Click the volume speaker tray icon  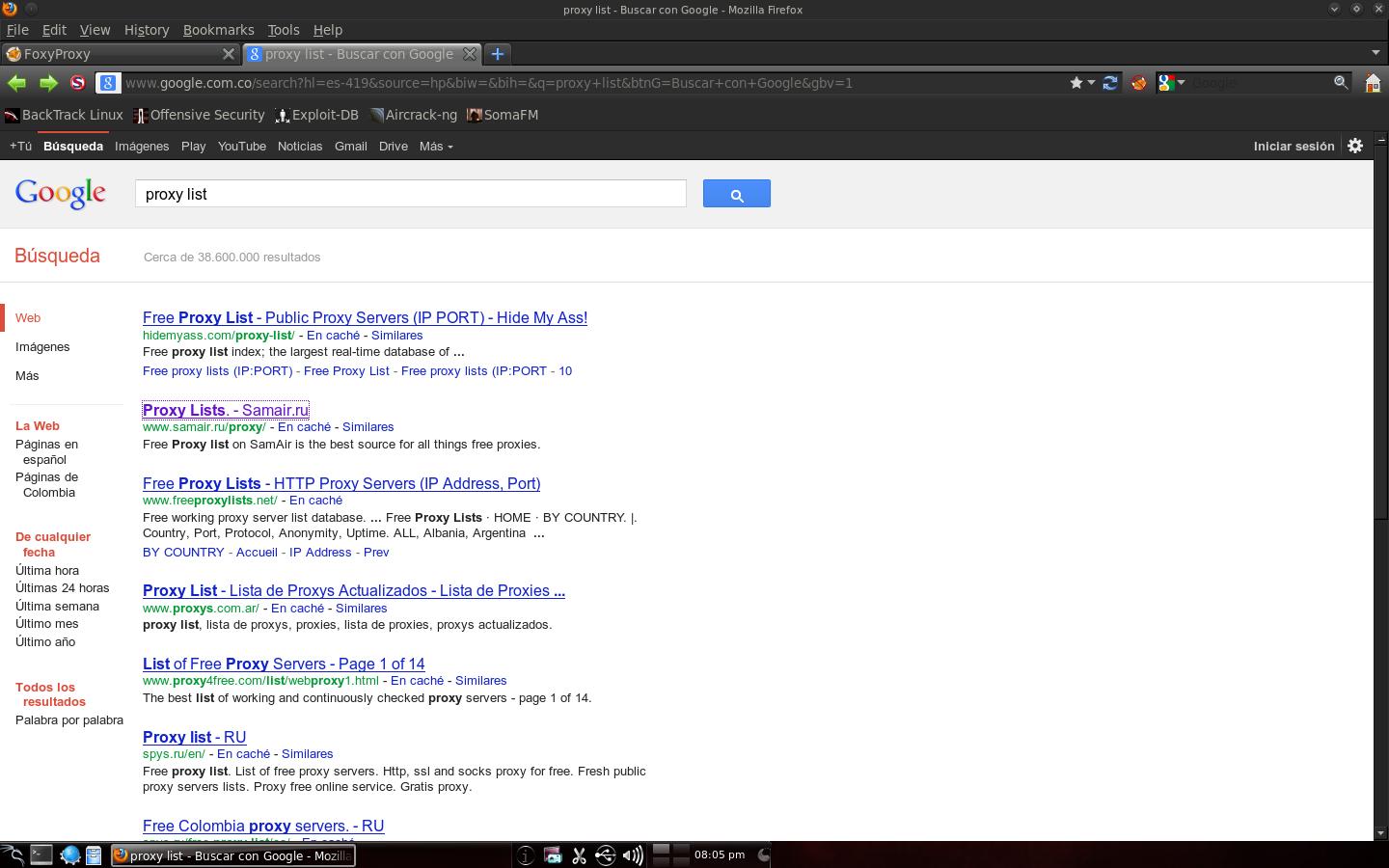[x=633, y=854]
